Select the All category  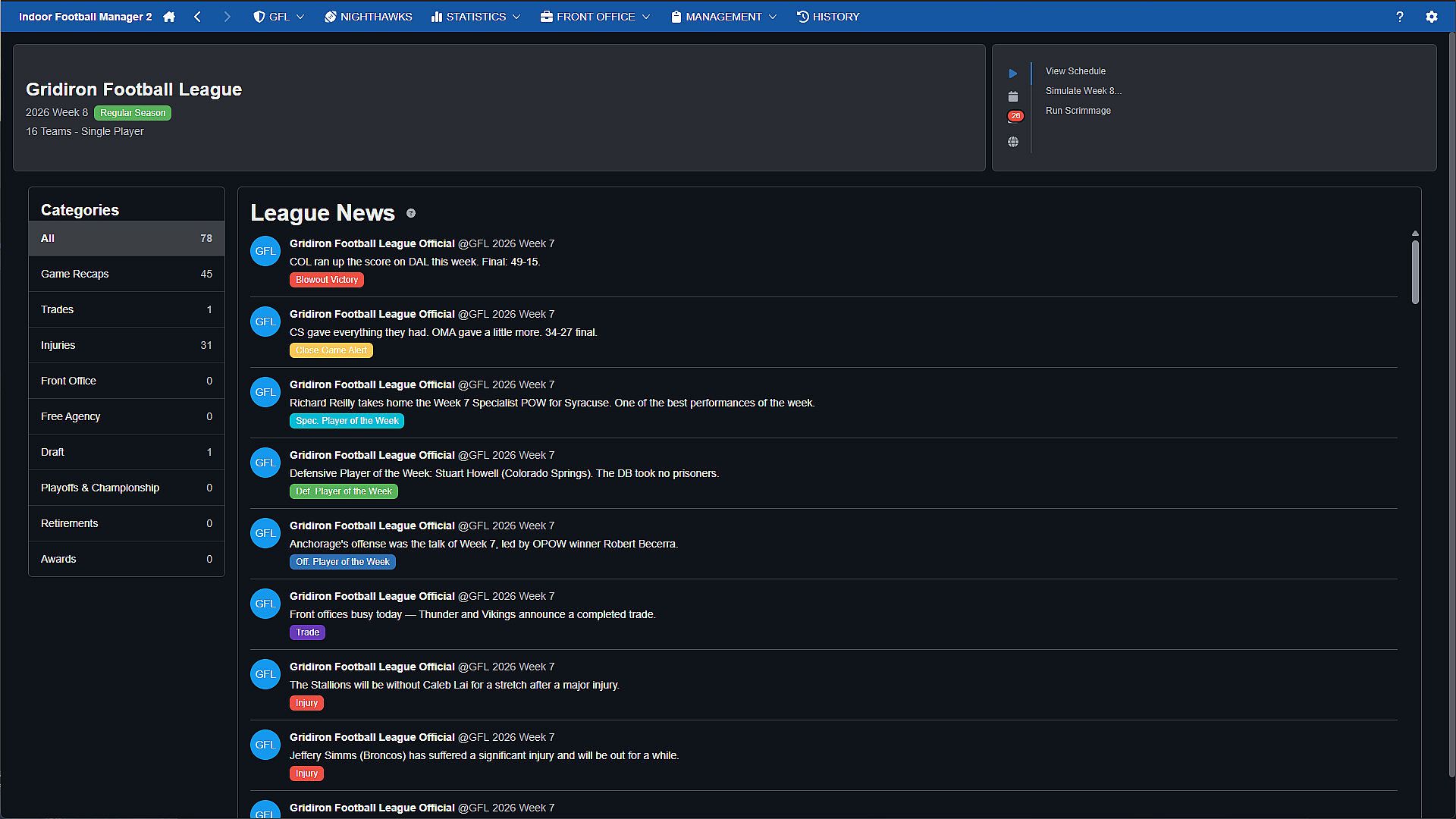[x=127, y=238]
